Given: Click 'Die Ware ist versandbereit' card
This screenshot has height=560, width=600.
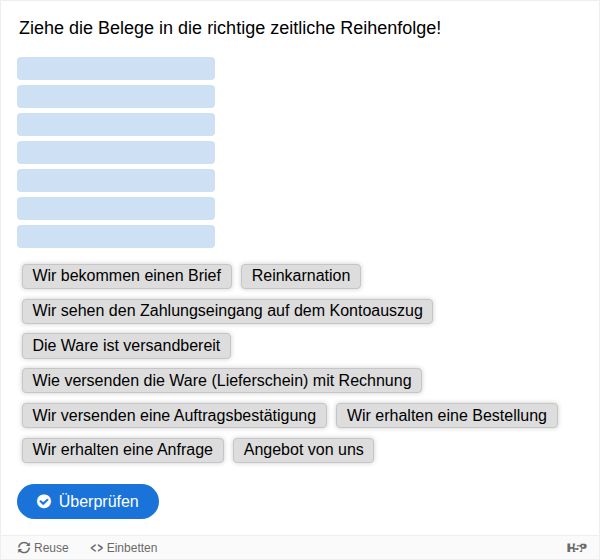Looking at the screenshot, I should point(126,346).
